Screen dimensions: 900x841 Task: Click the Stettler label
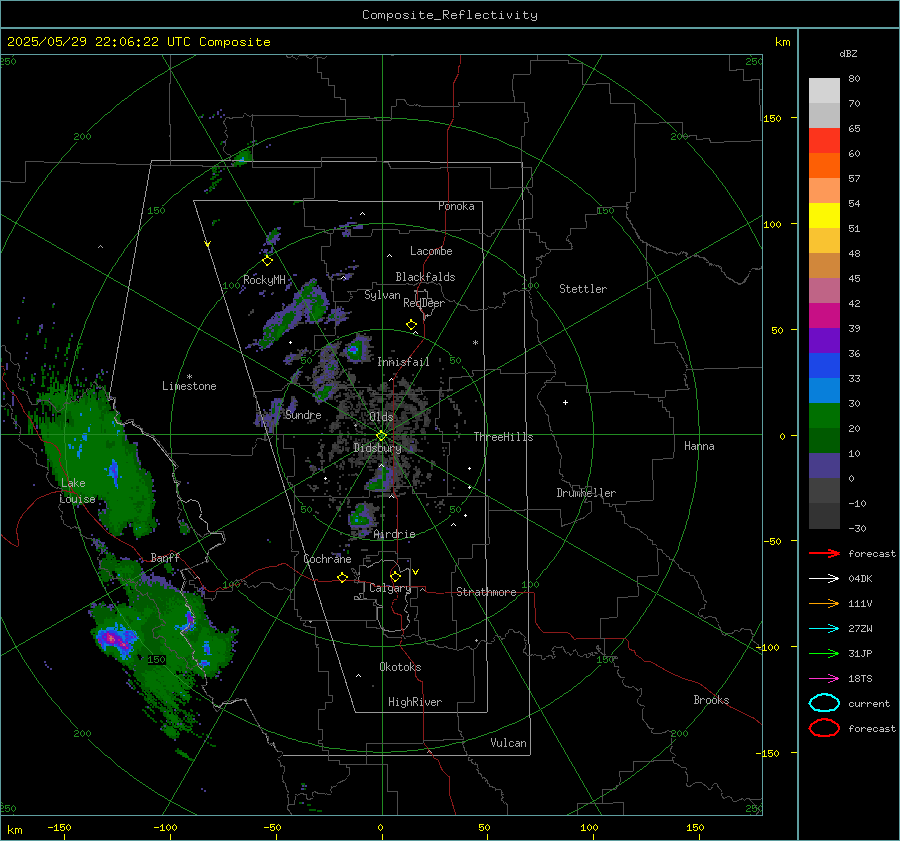[x=583, y=289]
